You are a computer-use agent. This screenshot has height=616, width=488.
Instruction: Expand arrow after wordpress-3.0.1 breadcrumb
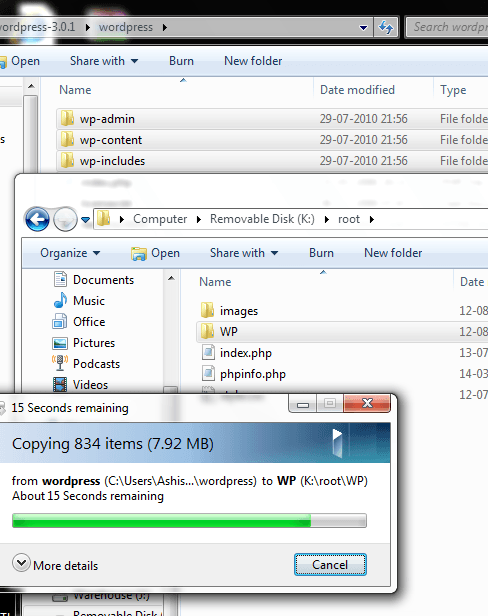tap(87, 28)
